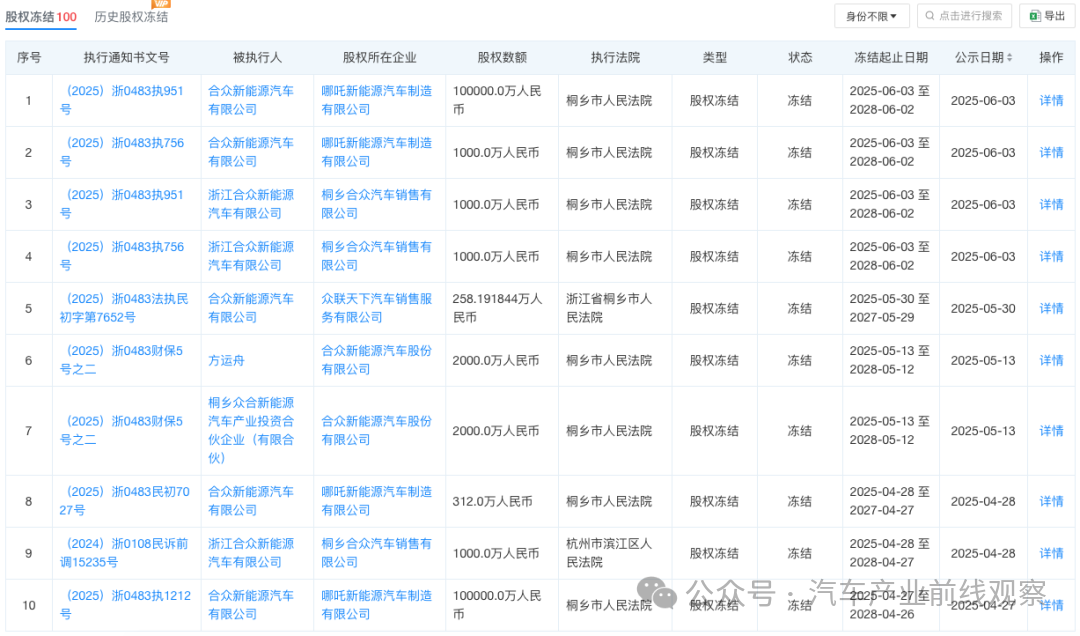The image size is (1080, 636).
Task: Open 哪吒新能源汽车制造有限公司 in row 10
Action: coord(377,605)
